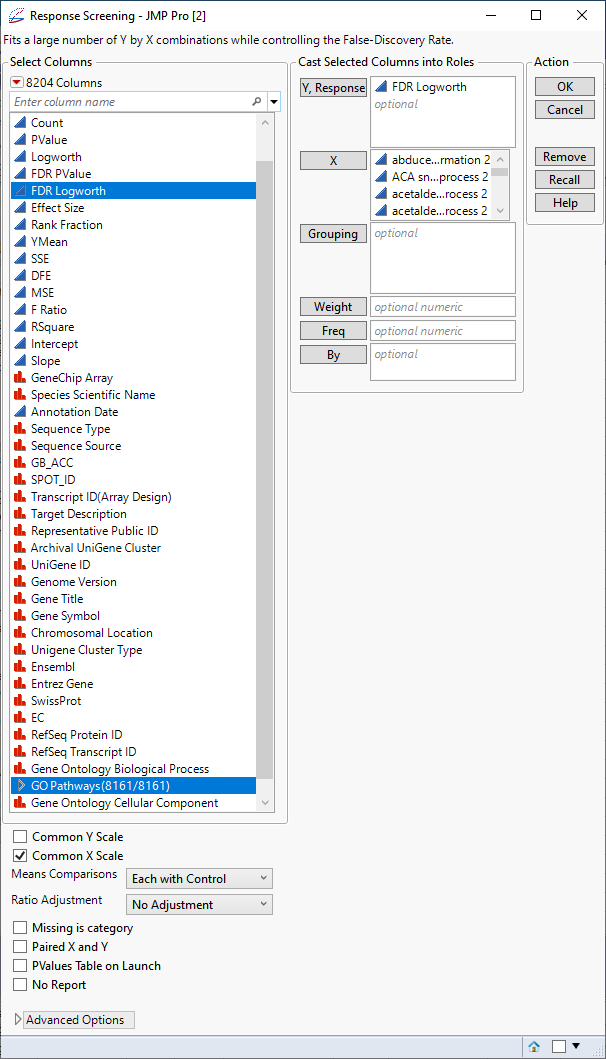
Task: Click the icon of FDR Logworth in Y, Response box
Action: pos(381,87)
